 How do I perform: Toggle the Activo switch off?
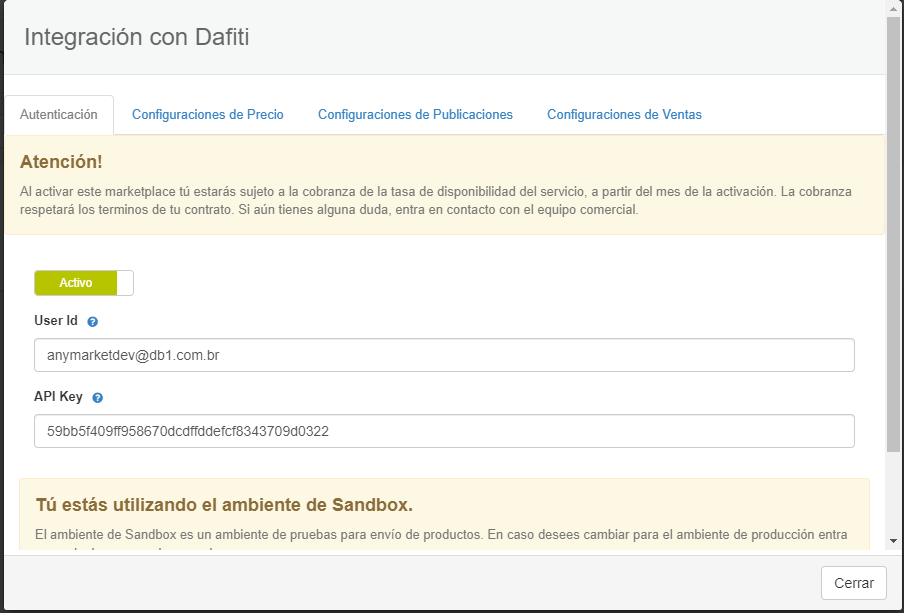[x=84, y=283]
